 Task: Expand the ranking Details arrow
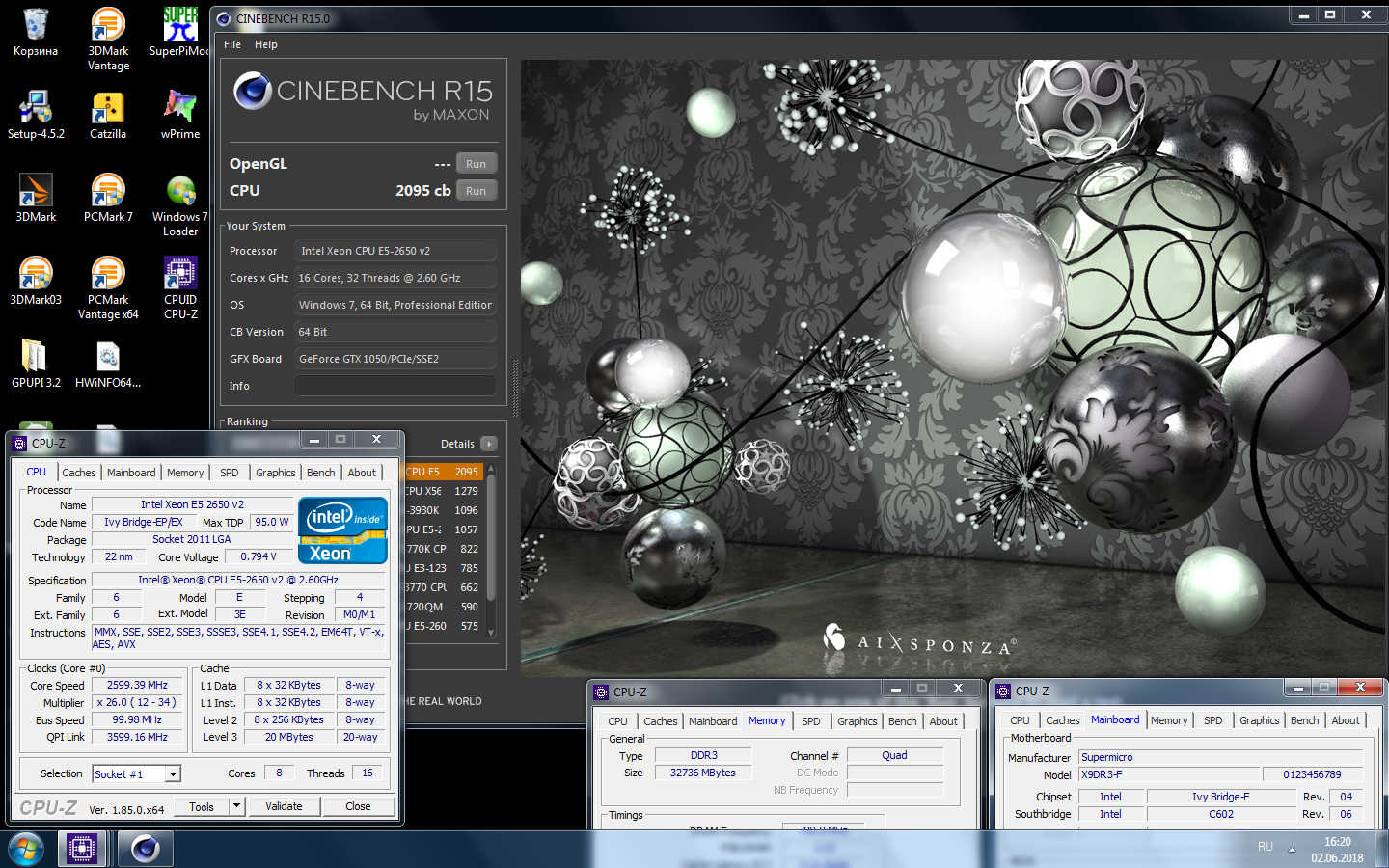[489, 444]
